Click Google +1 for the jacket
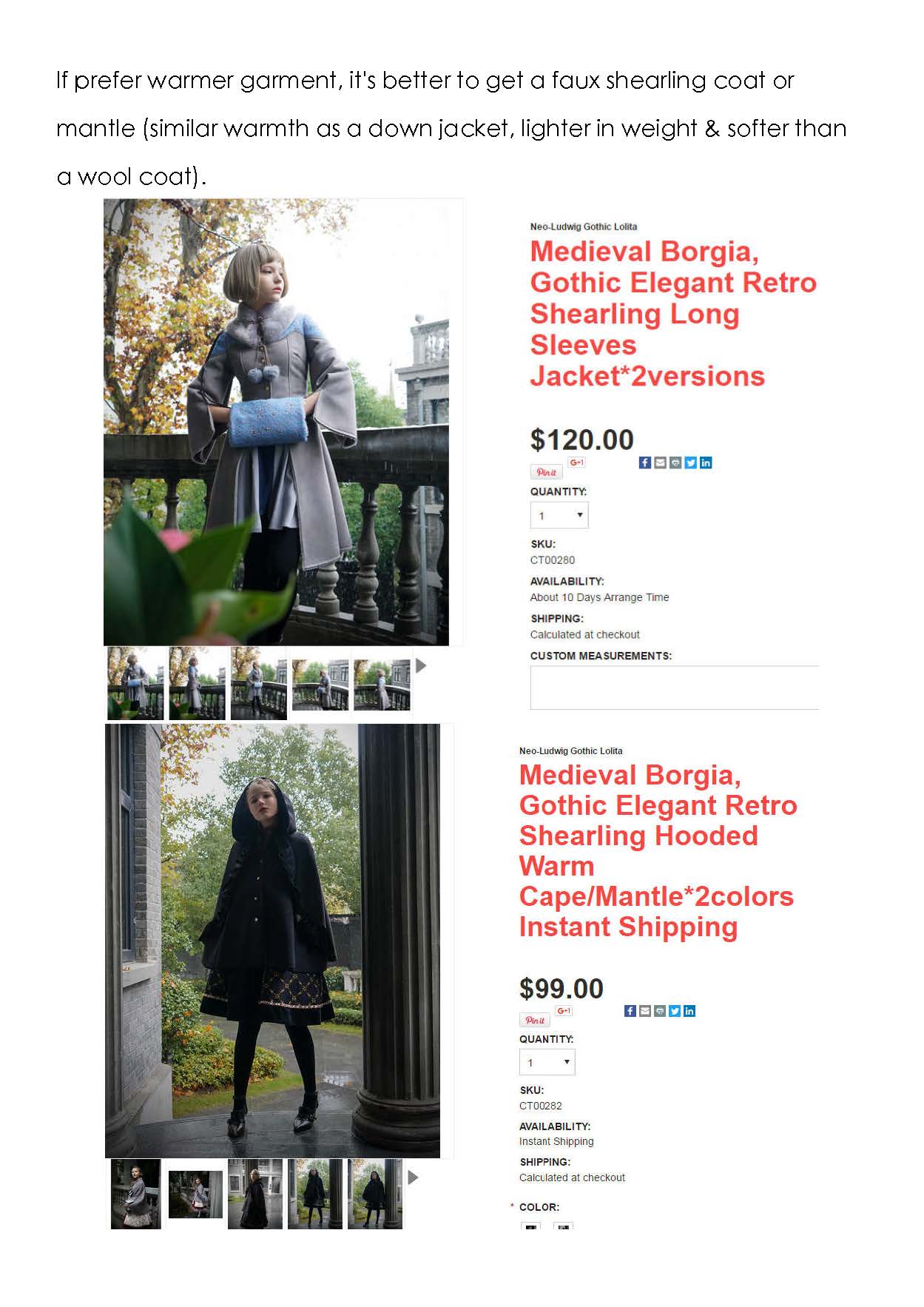924x1307 pixels. [x=576, y=462]
